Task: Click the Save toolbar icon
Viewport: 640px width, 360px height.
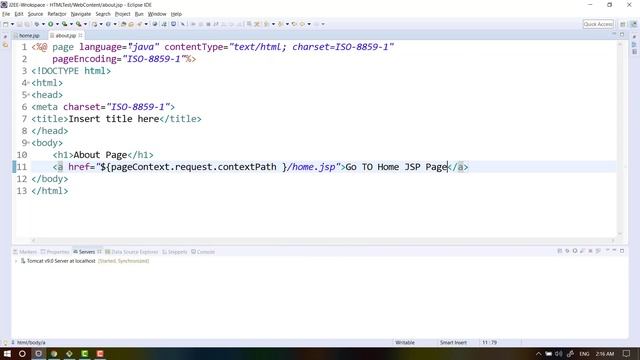Action: 20,24
